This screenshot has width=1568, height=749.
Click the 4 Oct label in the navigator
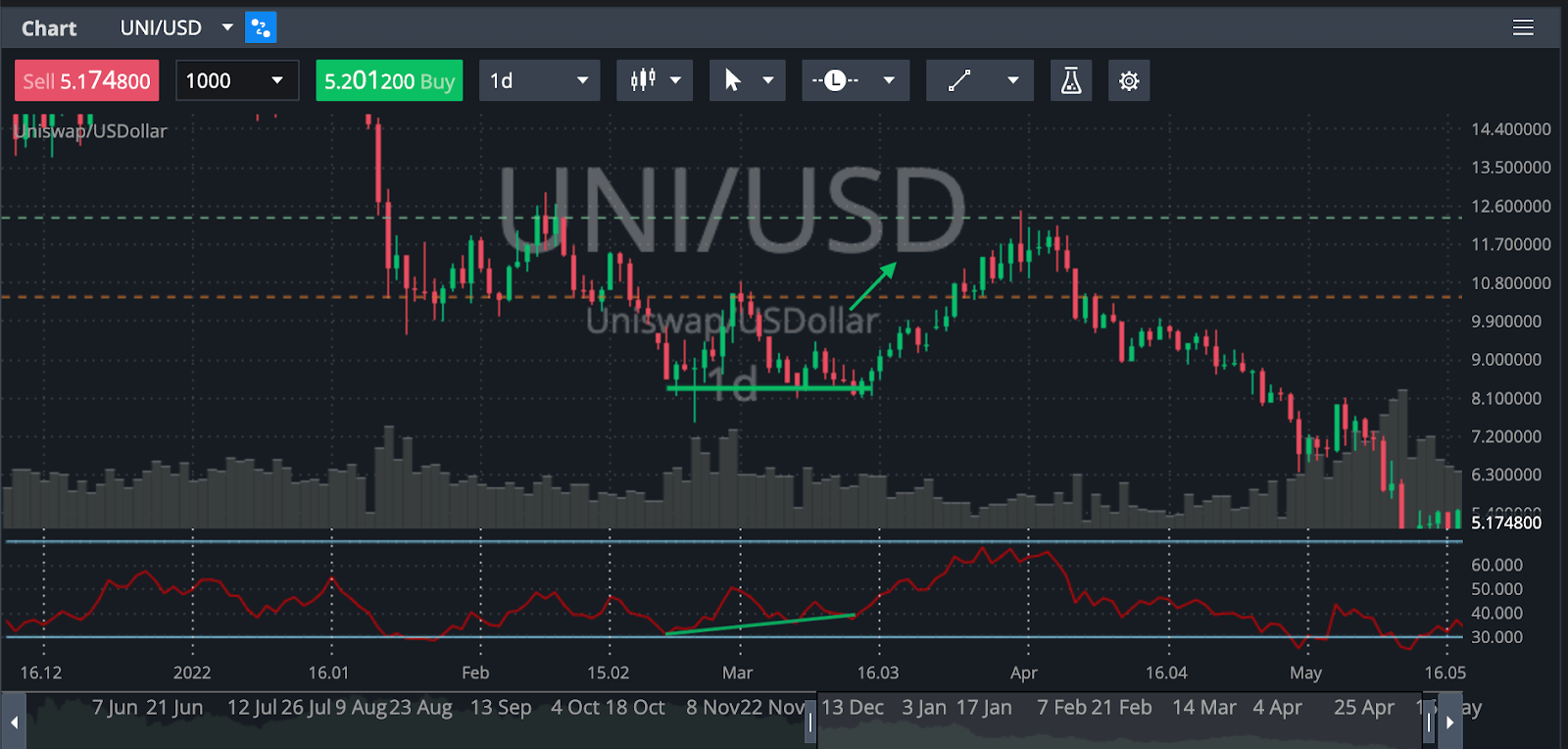[575, 708]
